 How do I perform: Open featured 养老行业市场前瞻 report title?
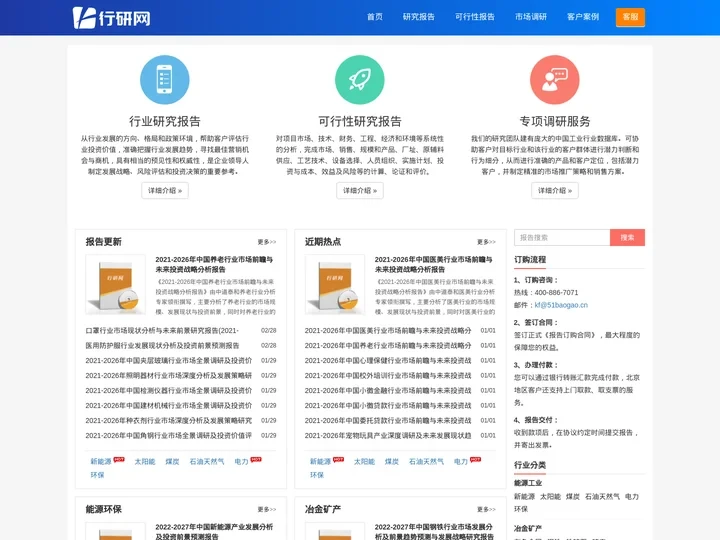(x=214, y=264)
